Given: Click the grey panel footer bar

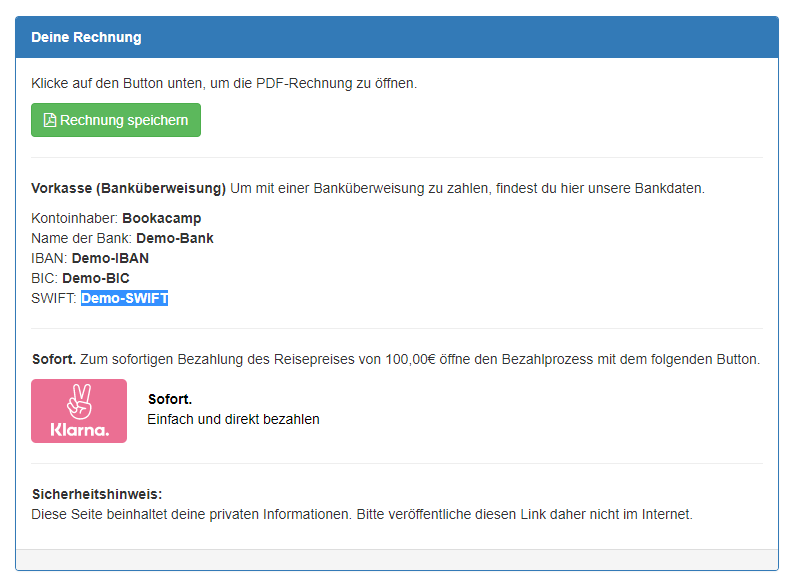Looking at the screenshot, I should [x=396, y=559].
